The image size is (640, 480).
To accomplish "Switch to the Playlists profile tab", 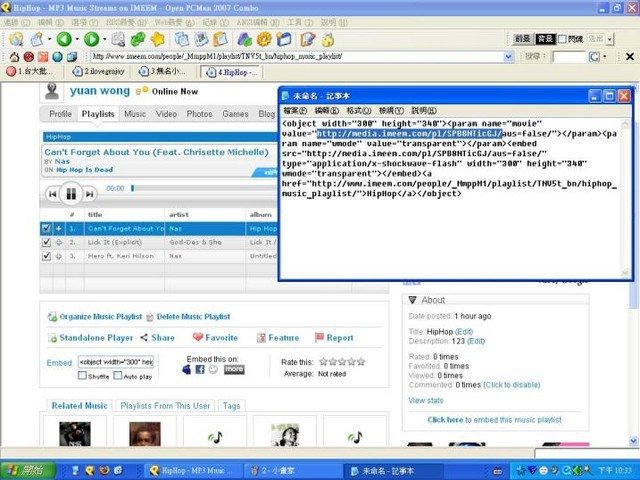I will click(x=98, y=114).
